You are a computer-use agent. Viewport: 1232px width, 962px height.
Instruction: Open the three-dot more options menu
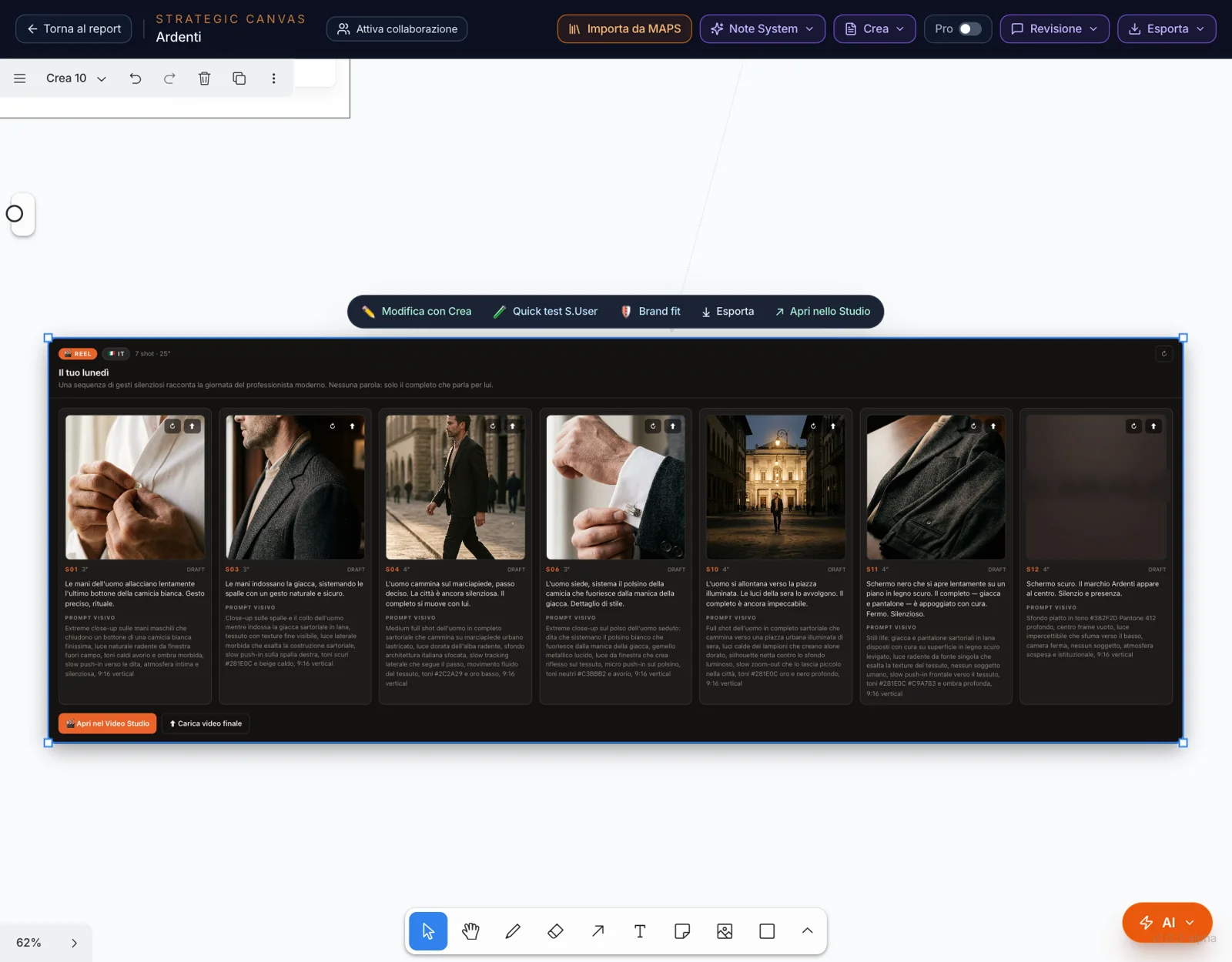(x=273, y=78)
